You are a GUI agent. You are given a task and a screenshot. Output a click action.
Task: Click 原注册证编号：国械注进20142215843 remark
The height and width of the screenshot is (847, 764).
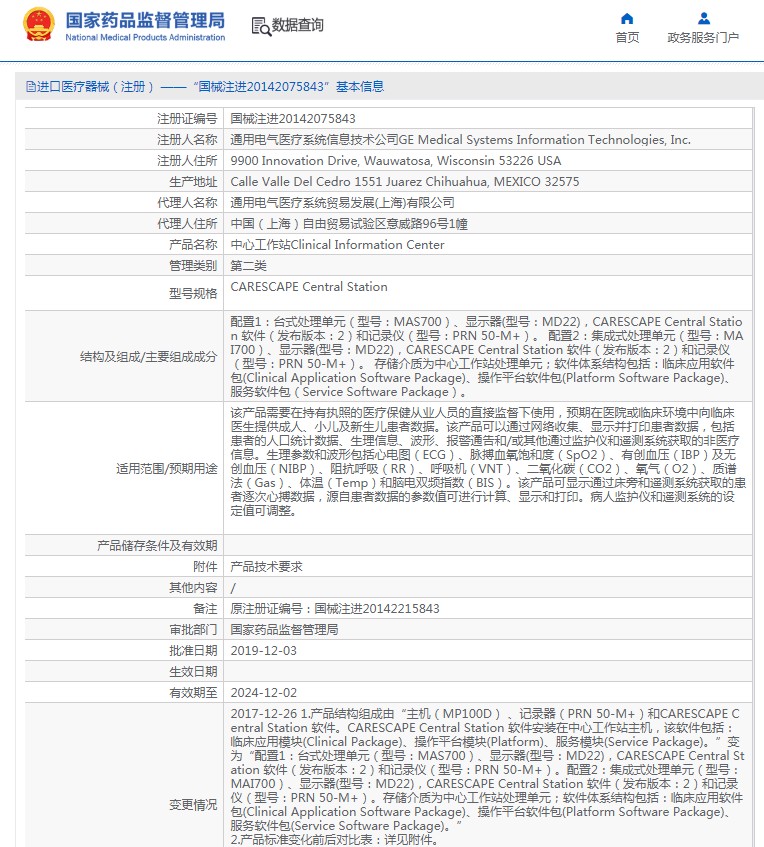(x=334, y=609)
